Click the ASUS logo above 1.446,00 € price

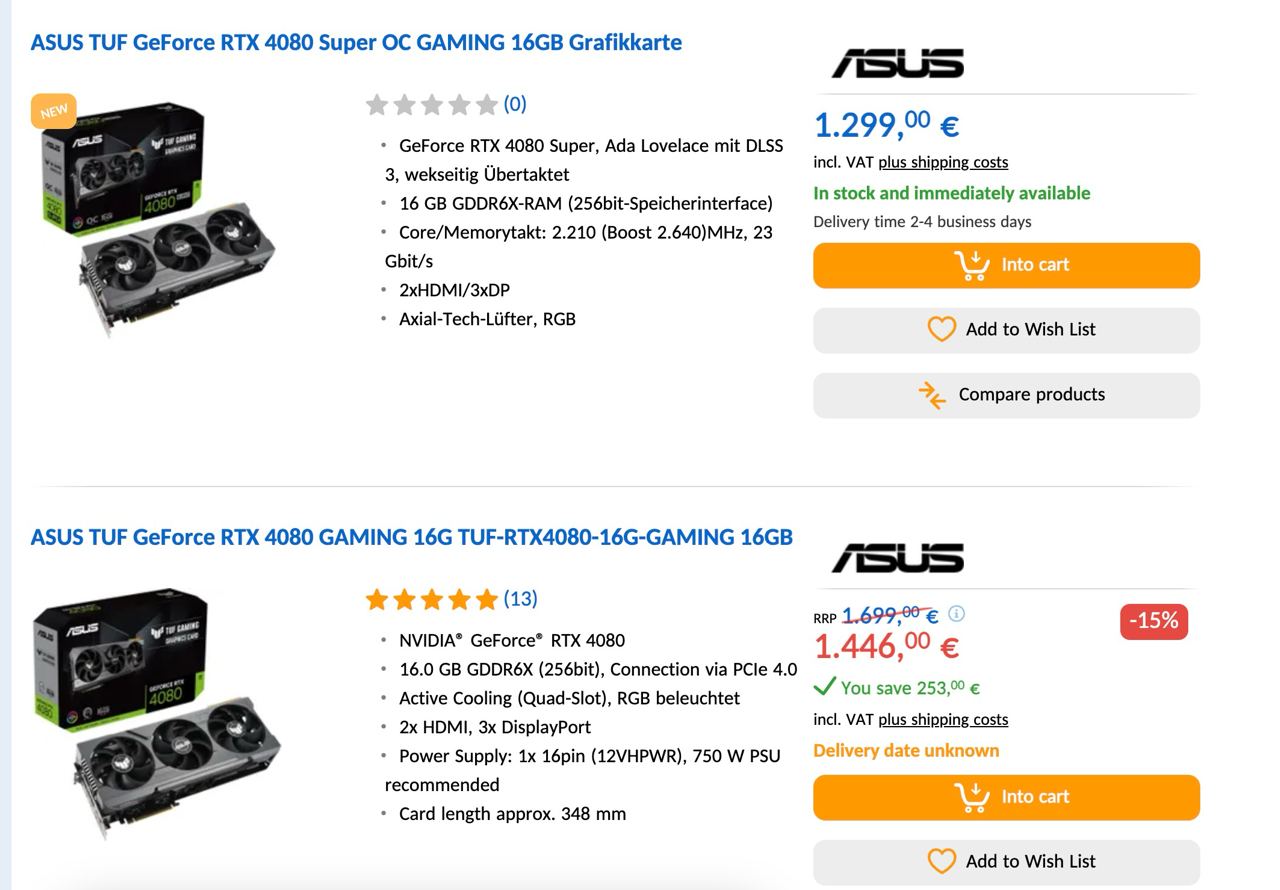pos(897,558)
